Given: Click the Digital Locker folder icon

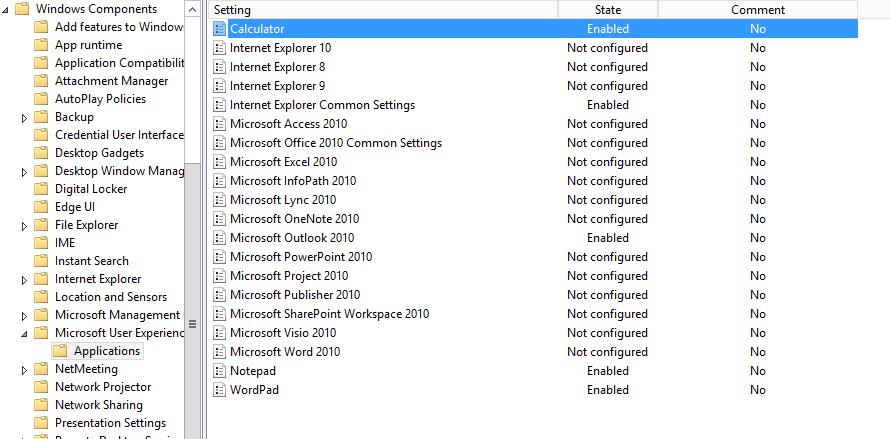Looking at the screenshot, I should 41,189.
